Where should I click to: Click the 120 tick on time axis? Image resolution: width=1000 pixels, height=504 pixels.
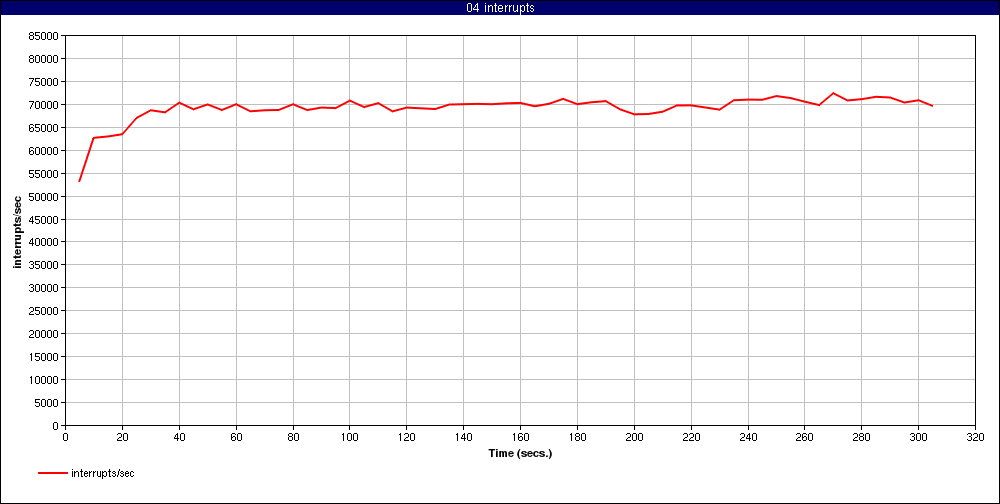(x=406, y=437)
